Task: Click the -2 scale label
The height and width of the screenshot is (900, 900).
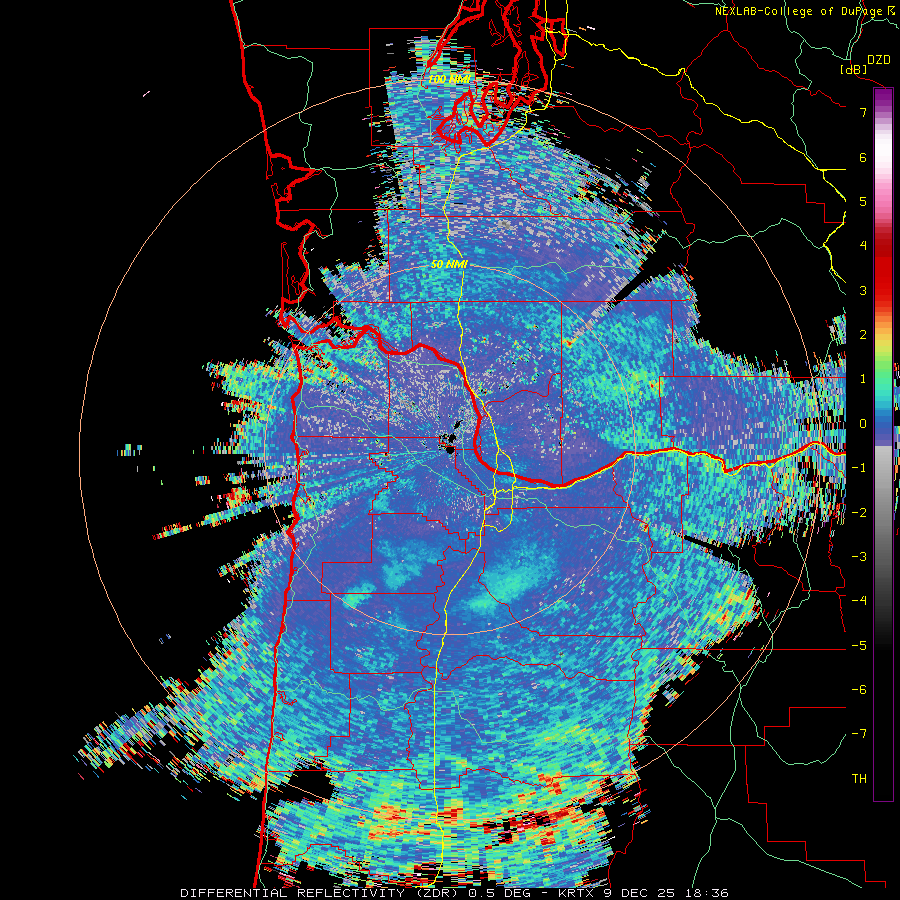Action: [x=859, y=512]
